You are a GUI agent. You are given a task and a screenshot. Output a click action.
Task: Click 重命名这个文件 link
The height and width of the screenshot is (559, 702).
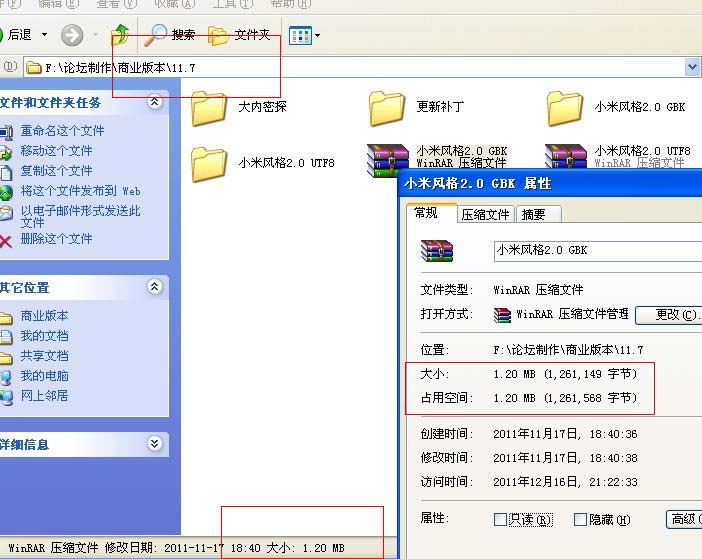(62, 131)
